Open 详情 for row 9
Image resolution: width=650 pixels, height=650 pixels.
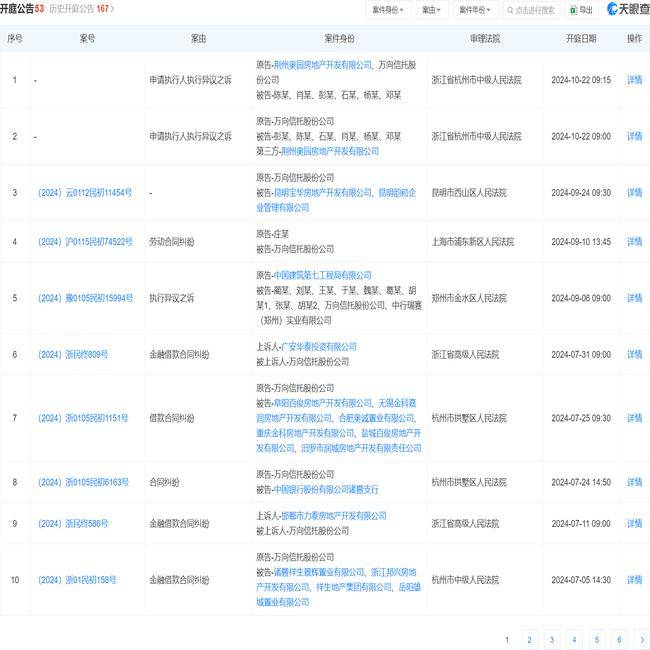pyautogui.click(x=634, y=524)
